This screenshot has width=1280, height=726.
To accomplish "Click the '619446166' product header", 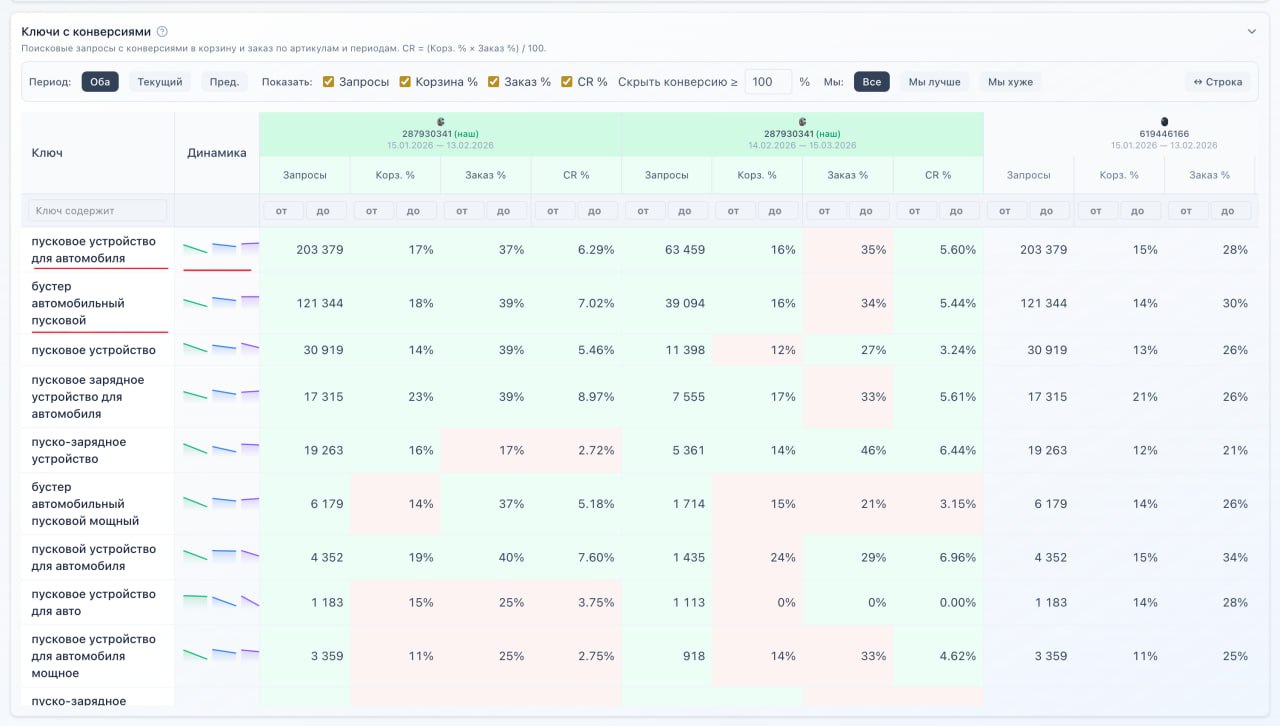I will pos(1164,133).
